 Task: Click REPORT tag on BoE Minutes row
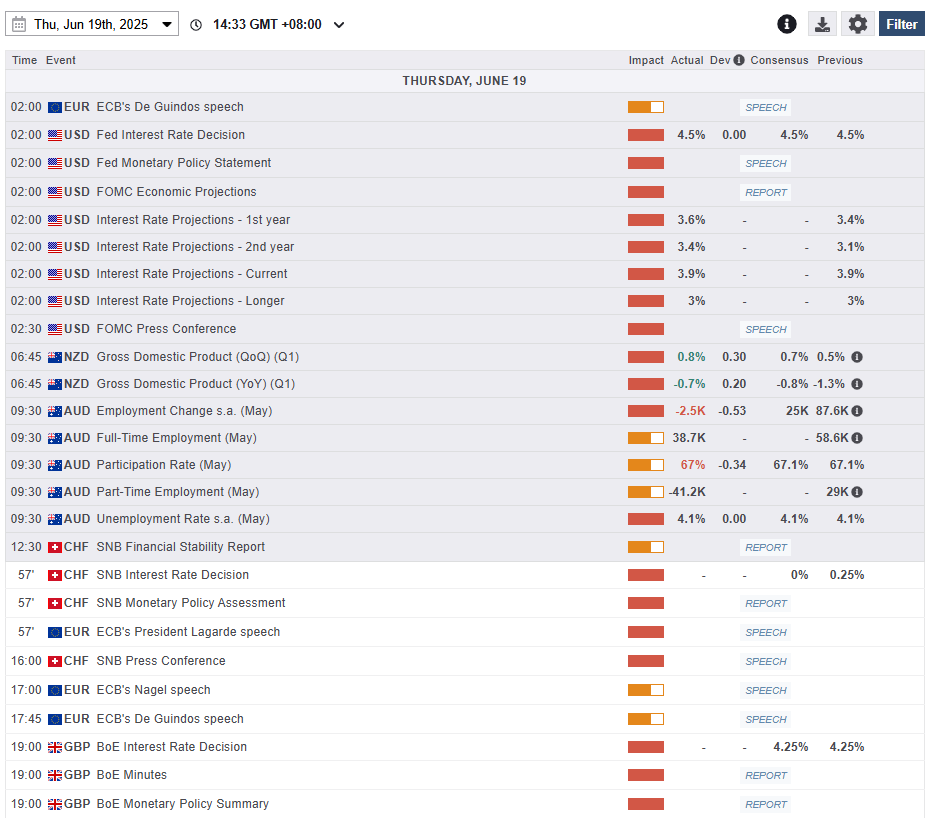click(x=765, y=775)
